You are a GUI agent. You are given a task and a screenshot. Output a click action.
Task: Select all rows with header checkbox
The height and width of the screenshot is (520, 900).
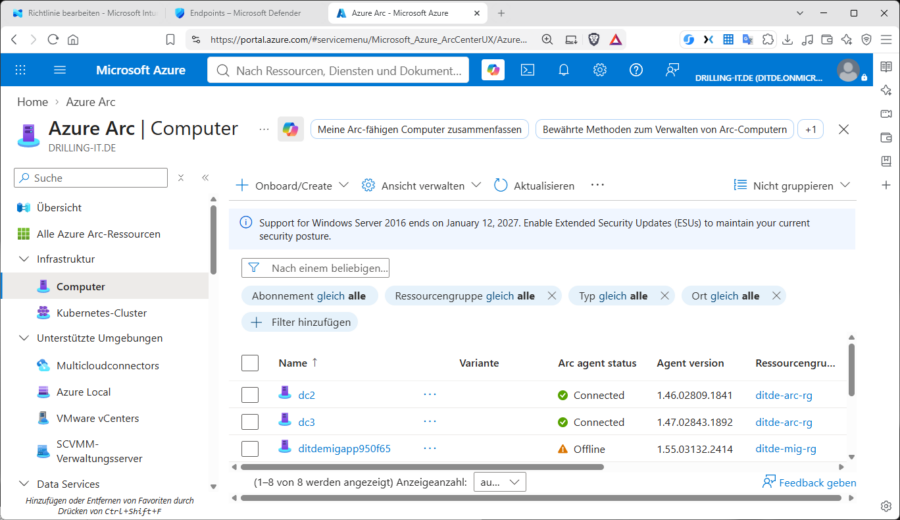250,363
